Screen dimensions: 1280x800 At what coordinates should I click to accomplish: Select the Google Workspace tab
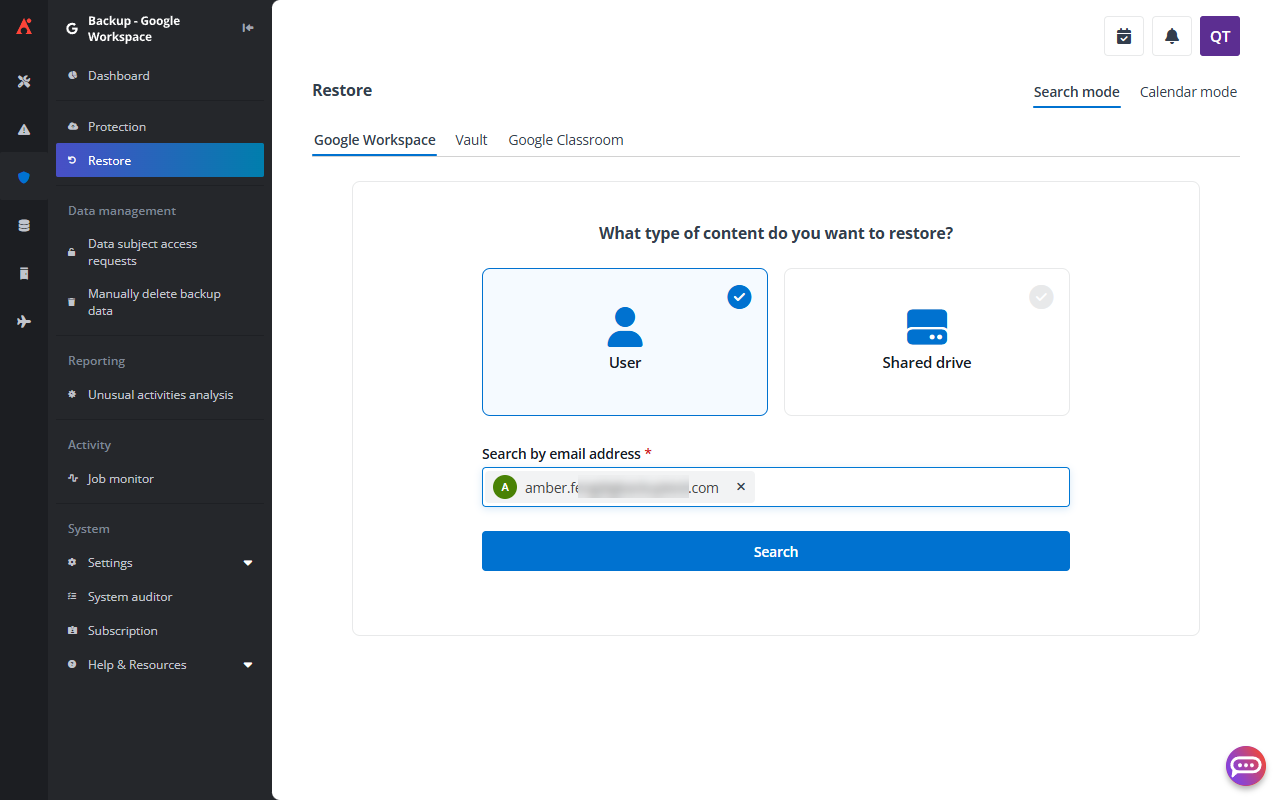pos(375,140)
